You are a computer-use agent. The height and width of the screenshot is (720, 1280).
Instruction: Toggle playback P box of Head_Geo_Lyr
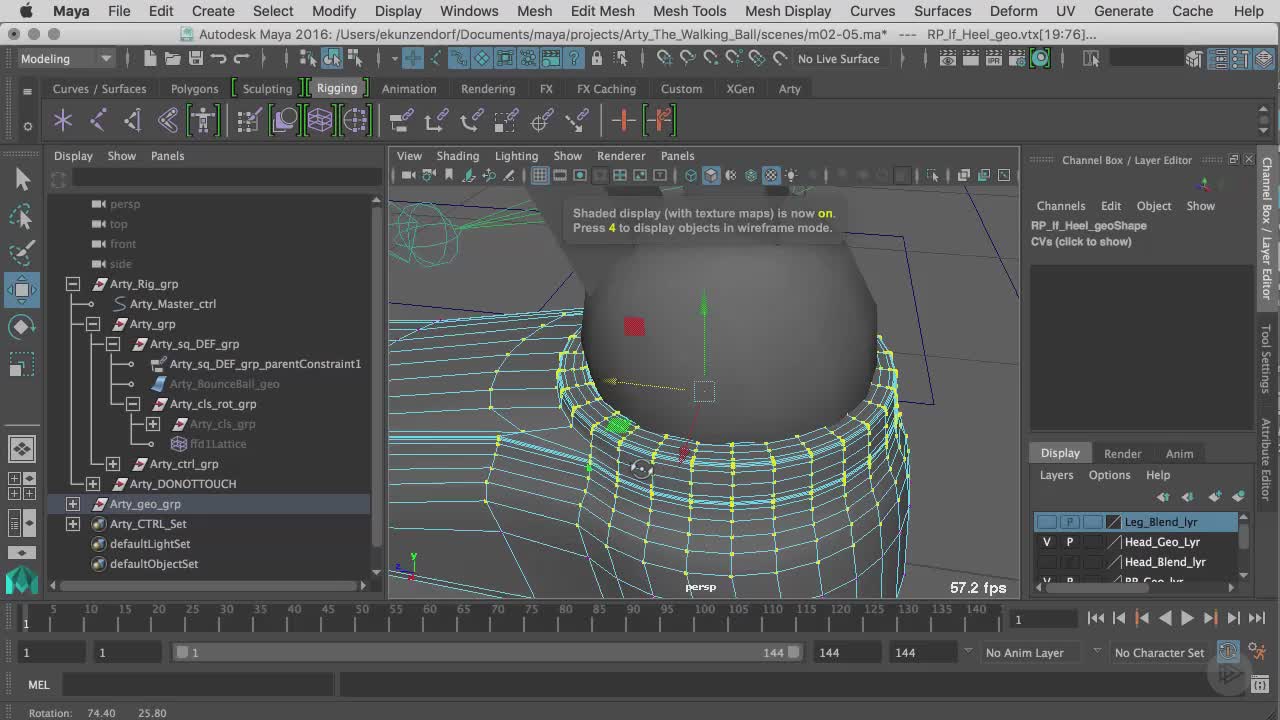[x=1070, y=542]
